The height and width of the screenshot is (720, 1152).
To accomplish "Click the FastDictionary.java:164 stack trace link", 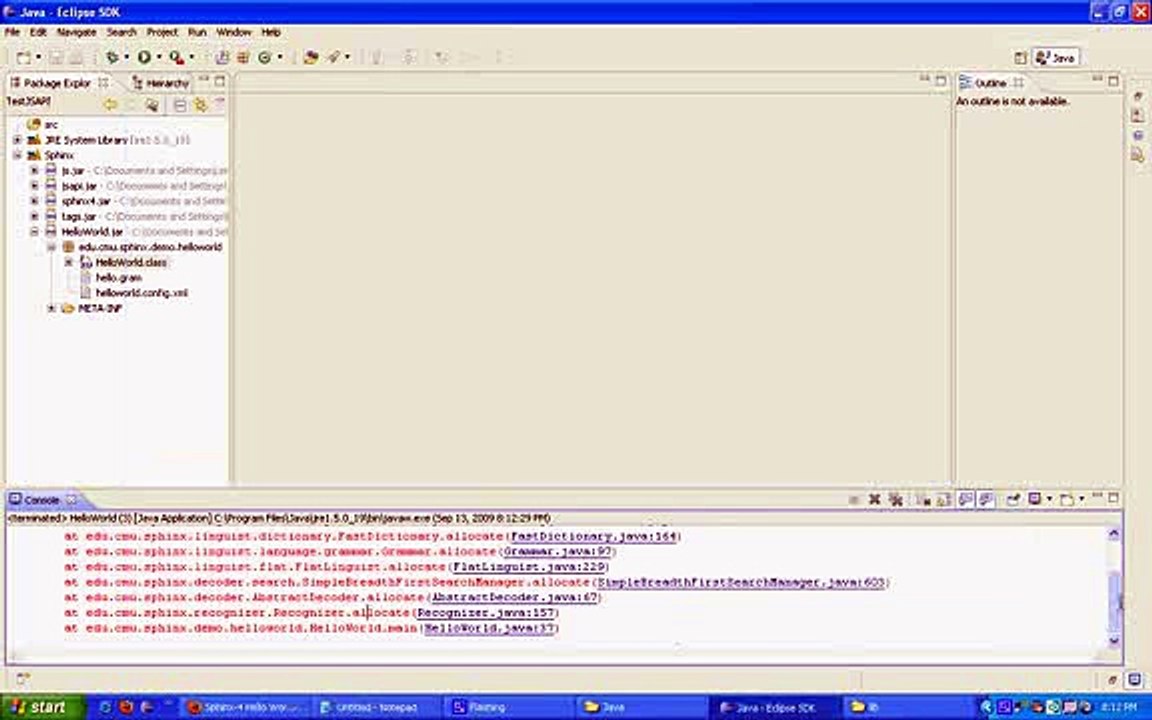I will (x=593, y=536).
